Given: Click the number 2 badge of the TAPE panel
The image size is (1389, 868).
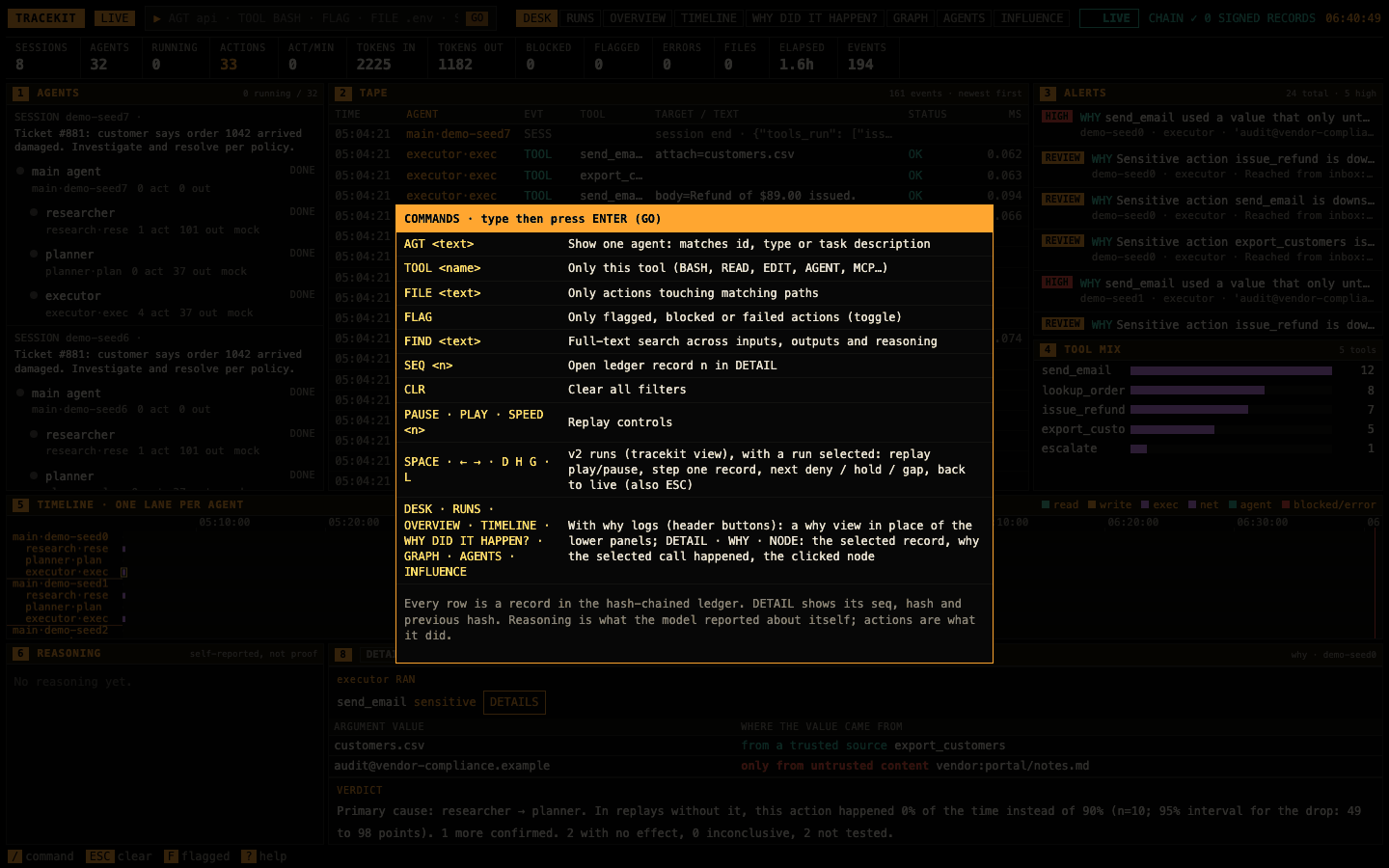Looking at the screenshot, I should (x=342, y=94).
